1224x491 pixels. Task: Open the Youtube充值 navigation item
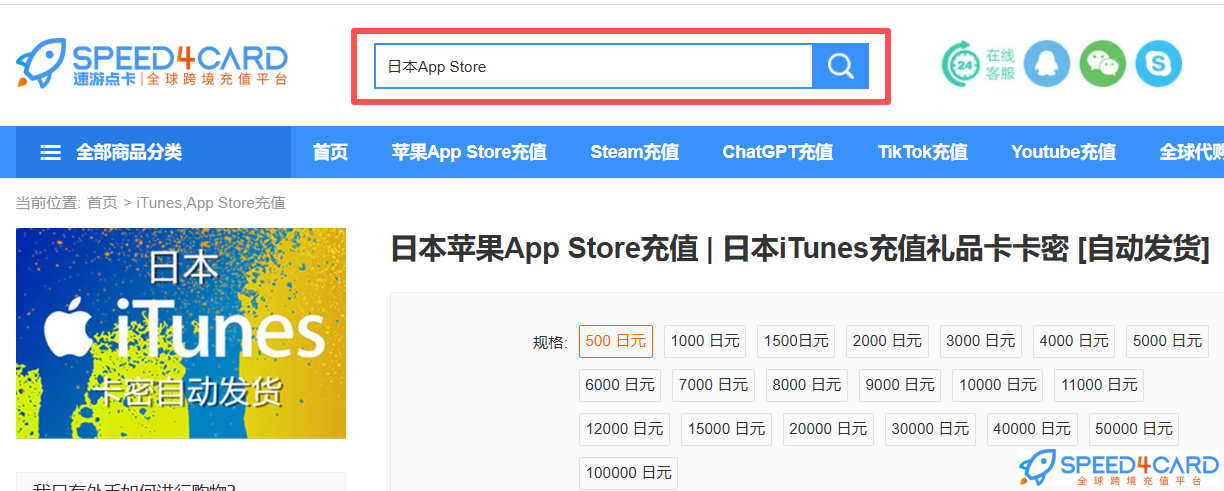1063,152
